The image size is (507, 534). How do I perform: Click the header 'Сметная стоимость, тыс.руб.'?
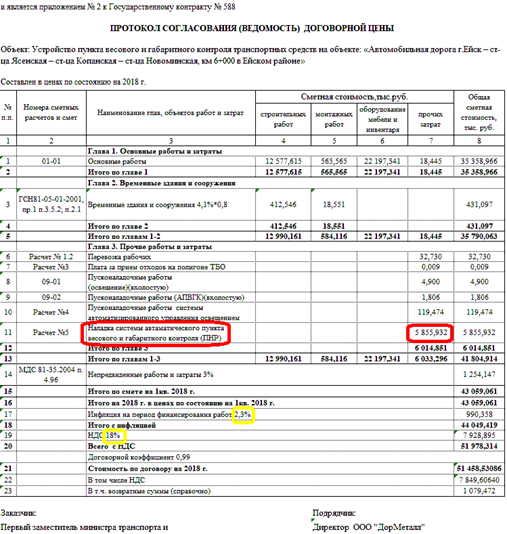pos(354,97)
